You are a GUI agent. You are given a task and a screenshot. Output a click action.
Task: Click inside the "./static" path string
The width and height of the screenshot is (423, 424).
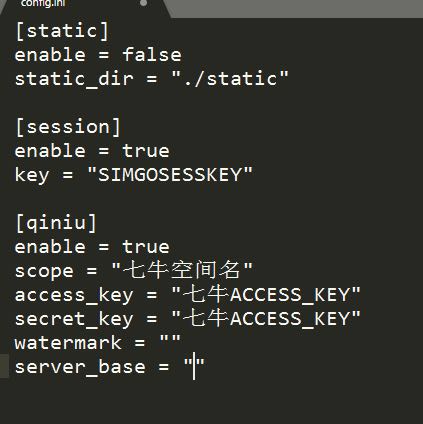tap(230, 79)
